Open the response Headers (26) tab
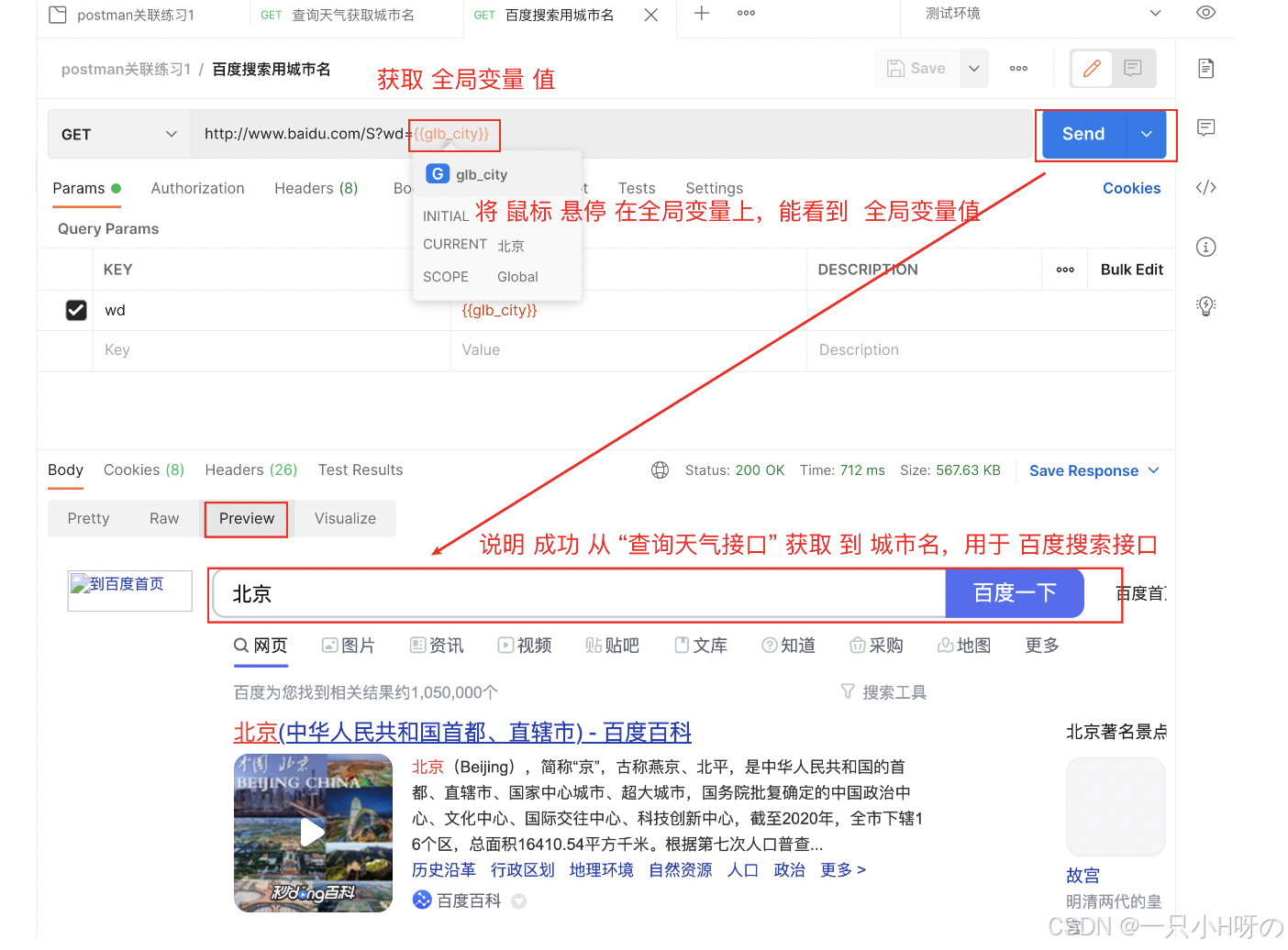The image size is (1288, 950). [x=251, y=469]
